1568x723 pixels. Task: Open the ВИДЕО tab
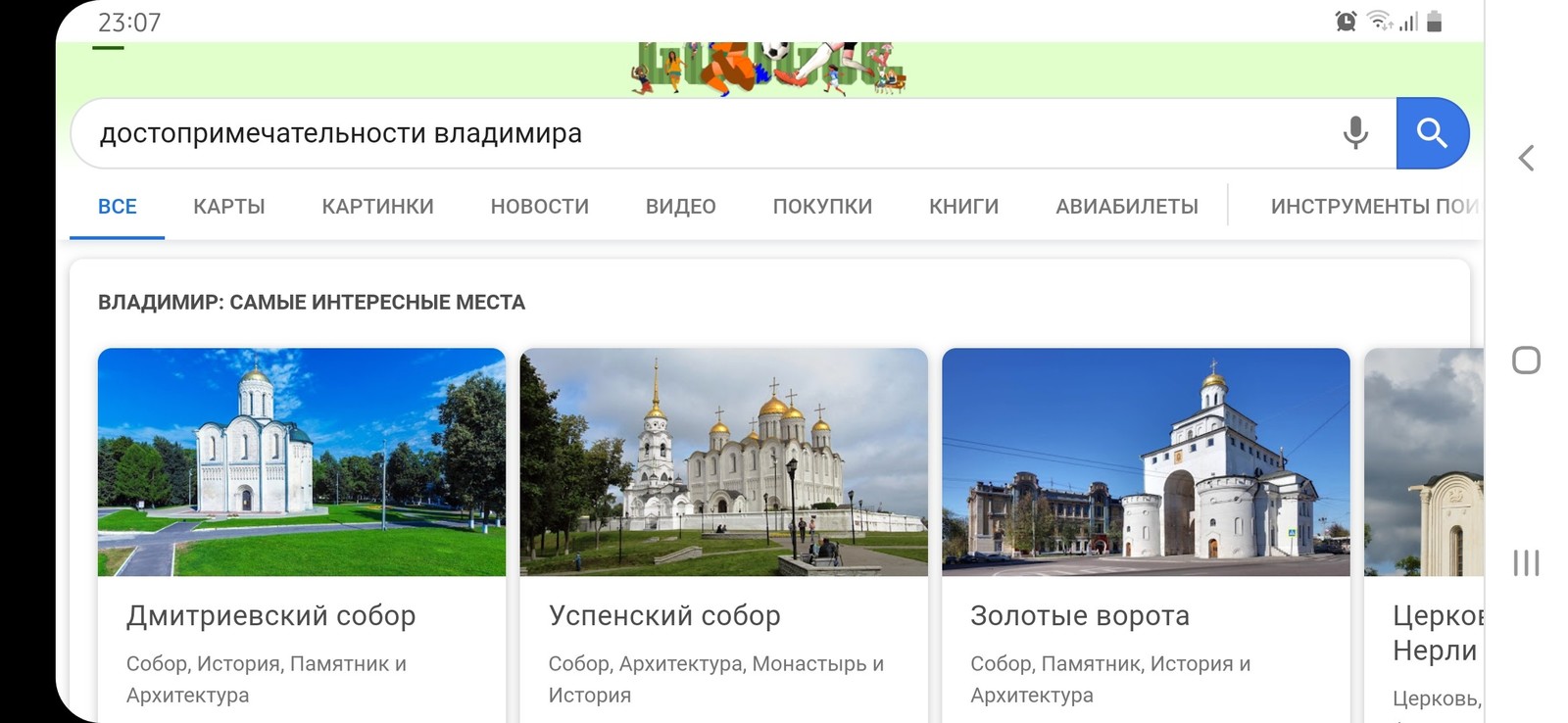coord(681,207)
